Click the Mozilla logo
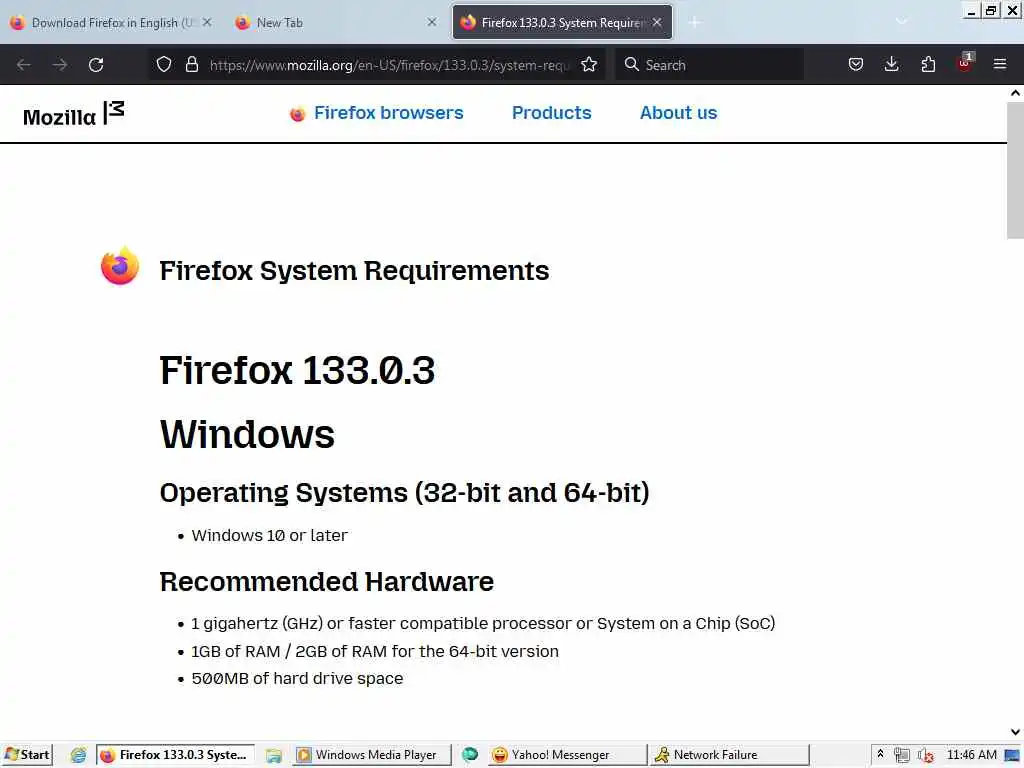1024x768 pixels. coord(74,114)
